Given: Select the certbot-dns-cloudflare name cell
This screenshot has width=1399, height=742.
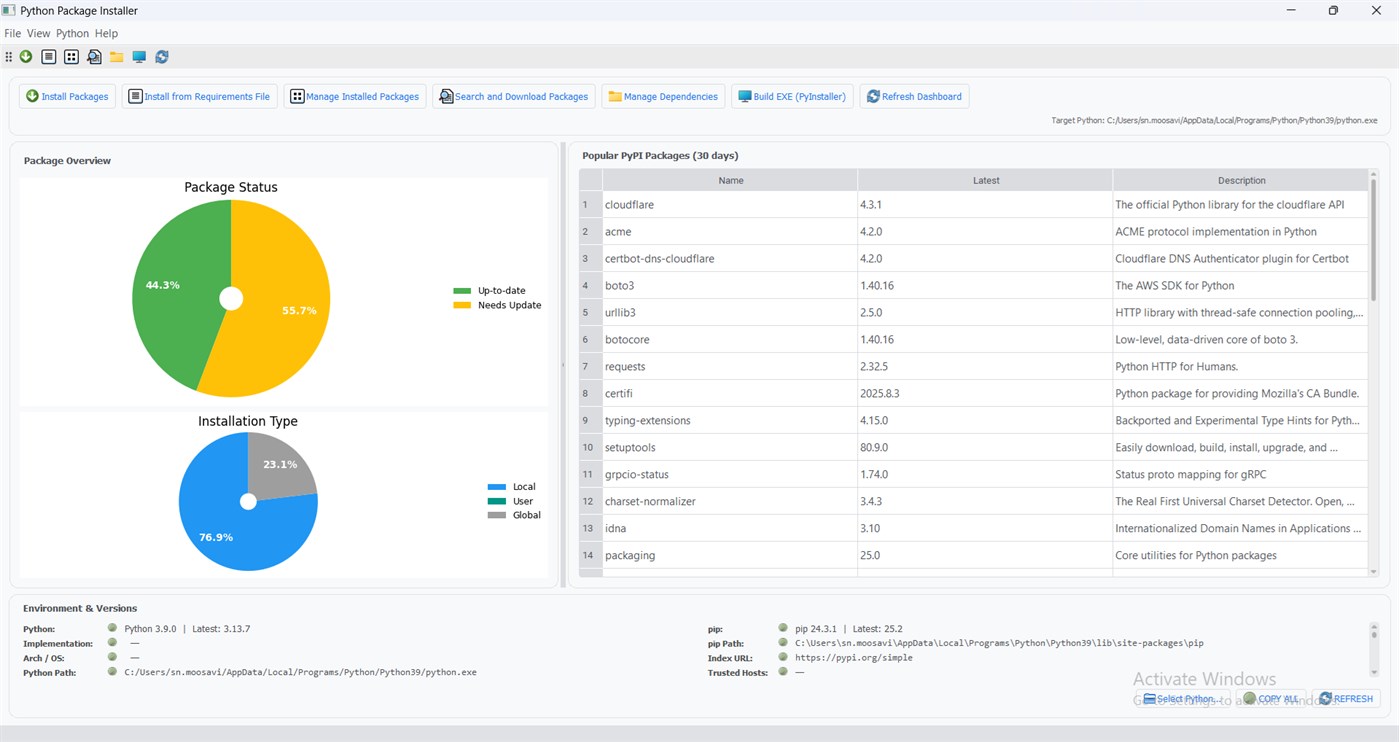Looking at the screenshot, I should pos(730,258).
